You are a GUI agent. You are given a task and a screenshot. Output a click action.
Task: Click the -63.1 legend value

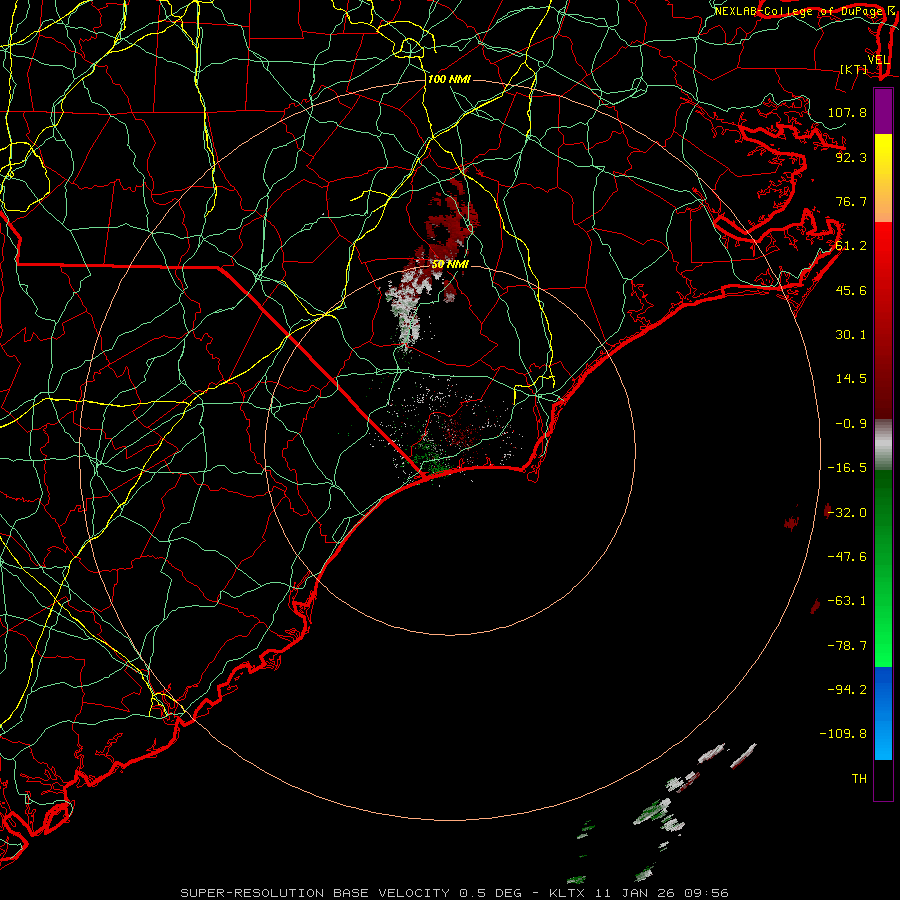click(847, 601)
